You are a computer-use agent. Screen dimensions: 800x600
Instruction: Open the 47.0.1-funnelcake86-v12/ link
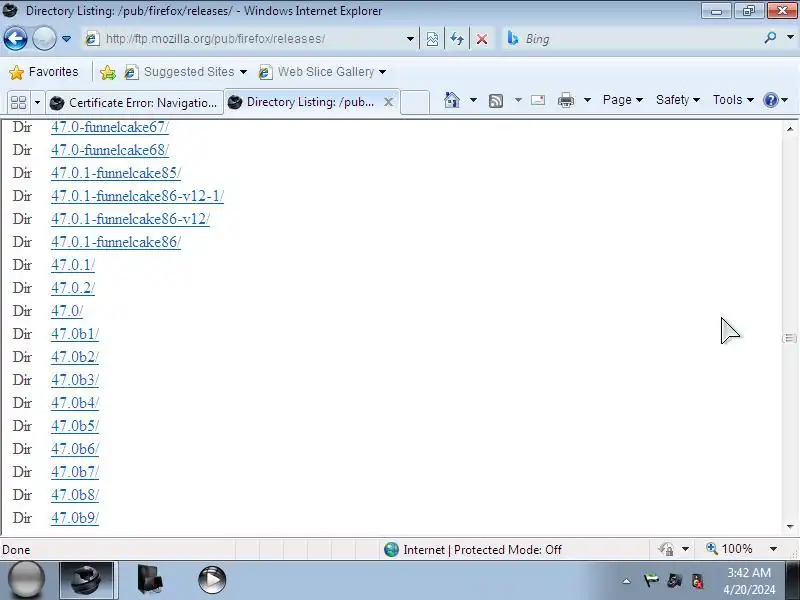pyautogui.click(x=130, y=219)
